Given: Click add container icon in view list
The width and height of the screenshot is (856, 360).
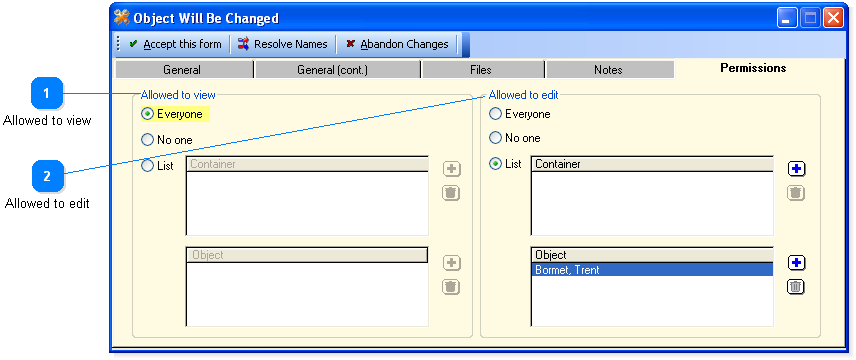Looking at the screenshot, I should [x=451, y=169].
